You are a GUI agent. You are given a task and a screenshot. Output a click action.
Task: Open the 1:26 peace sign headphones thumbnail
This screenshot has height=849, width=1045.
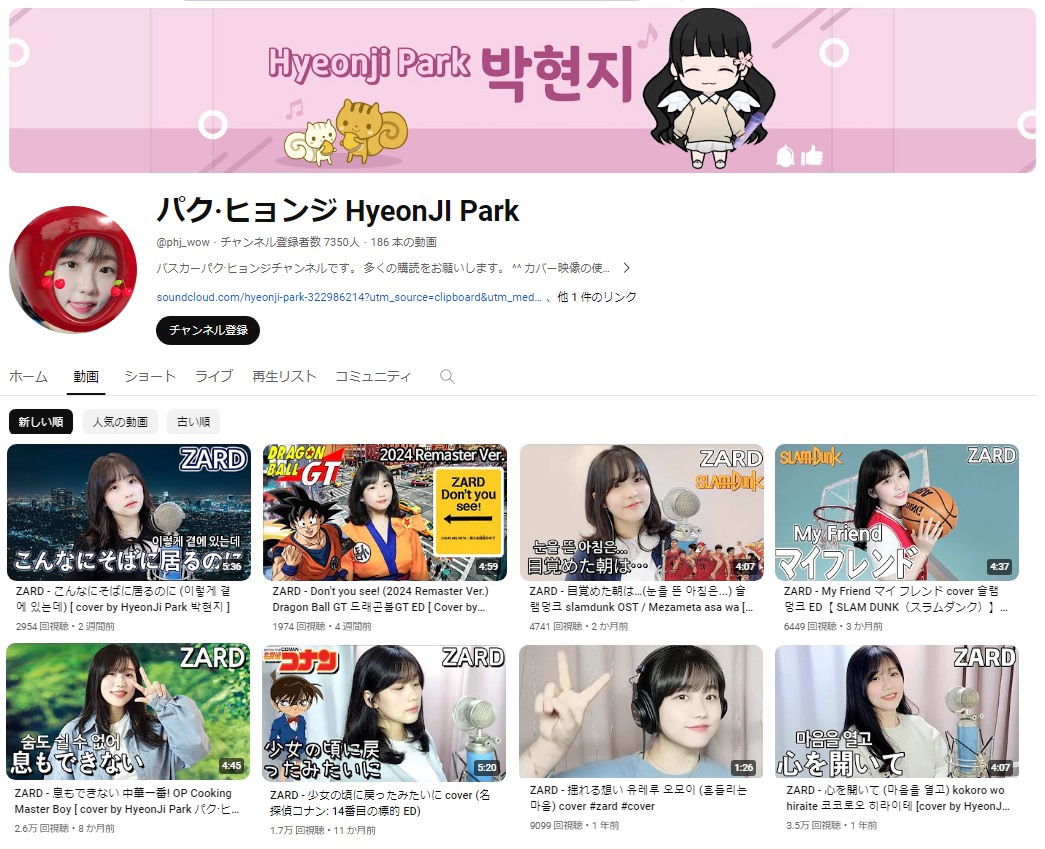pos(641,711)
